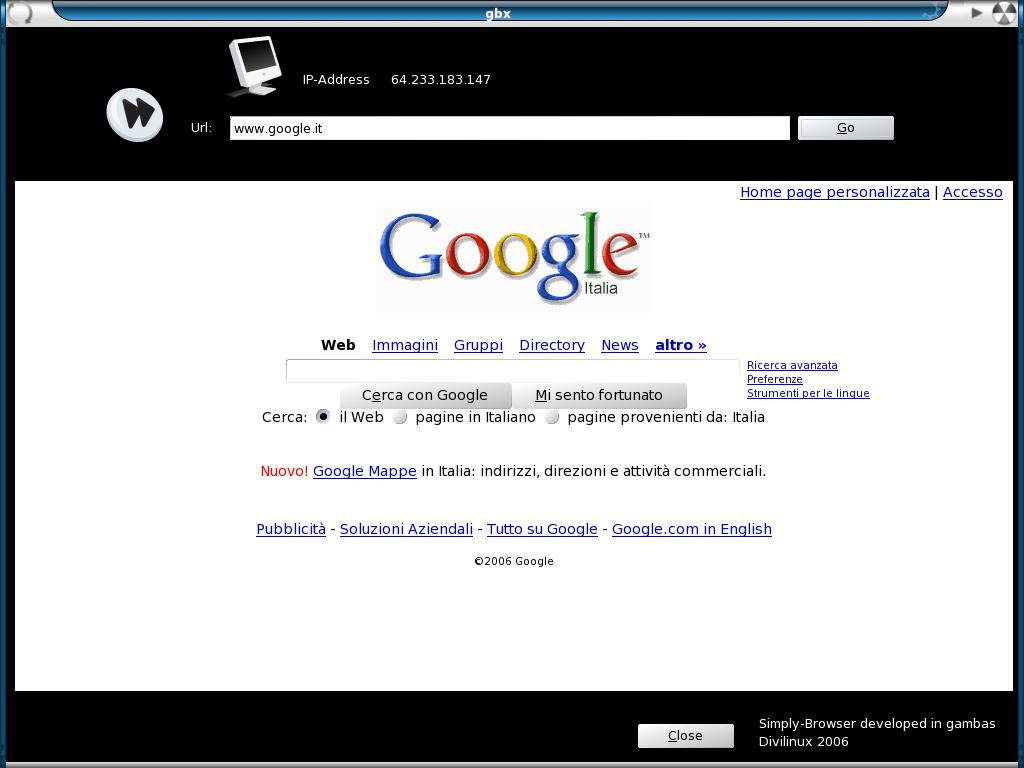
Task: Click the "Url:" label
Action: coord(201,127)
